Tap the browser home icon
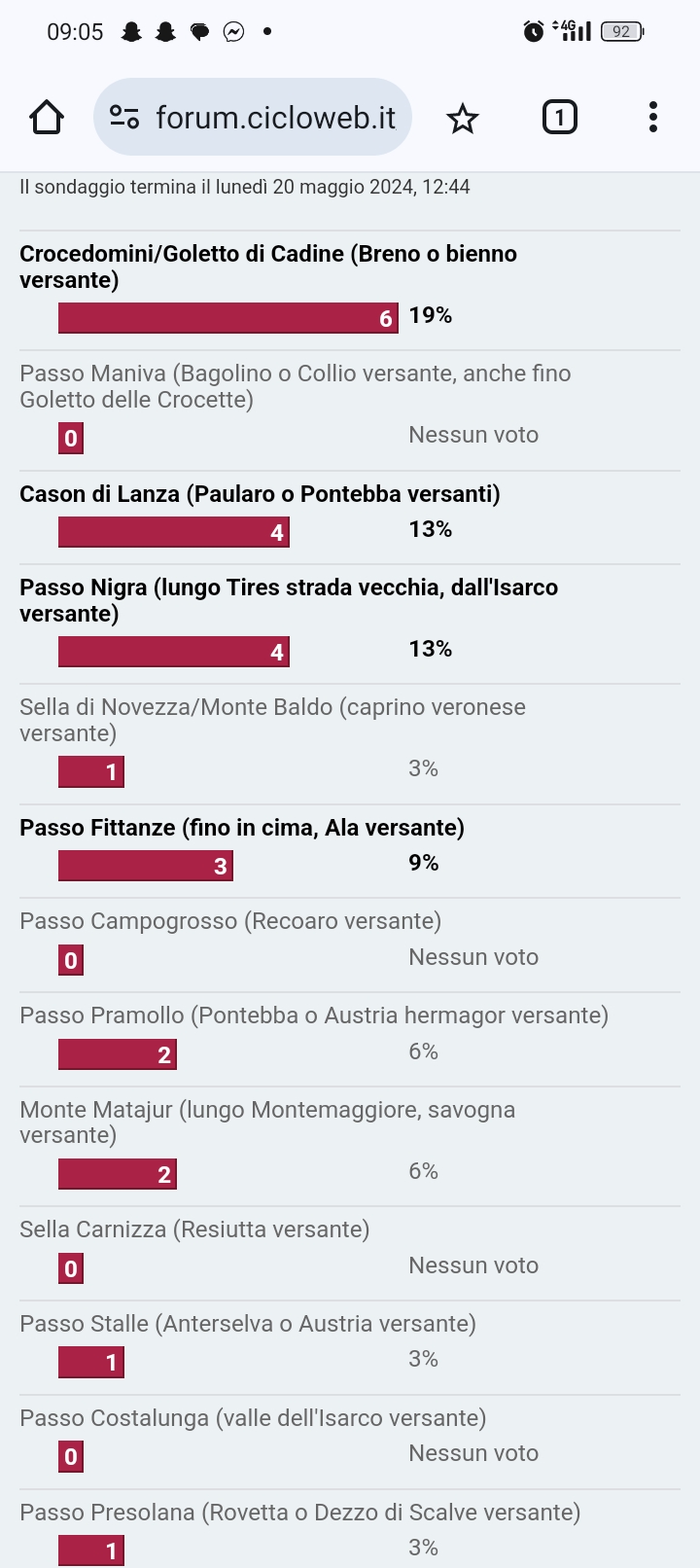 47,118
